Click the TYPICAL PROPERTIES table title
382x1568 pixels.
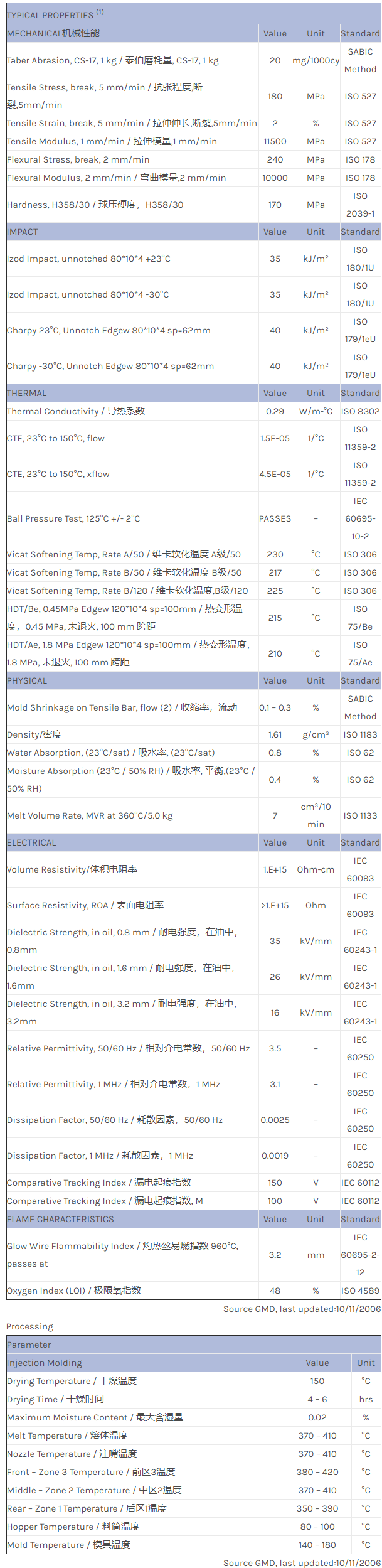(x=50, y=14)
